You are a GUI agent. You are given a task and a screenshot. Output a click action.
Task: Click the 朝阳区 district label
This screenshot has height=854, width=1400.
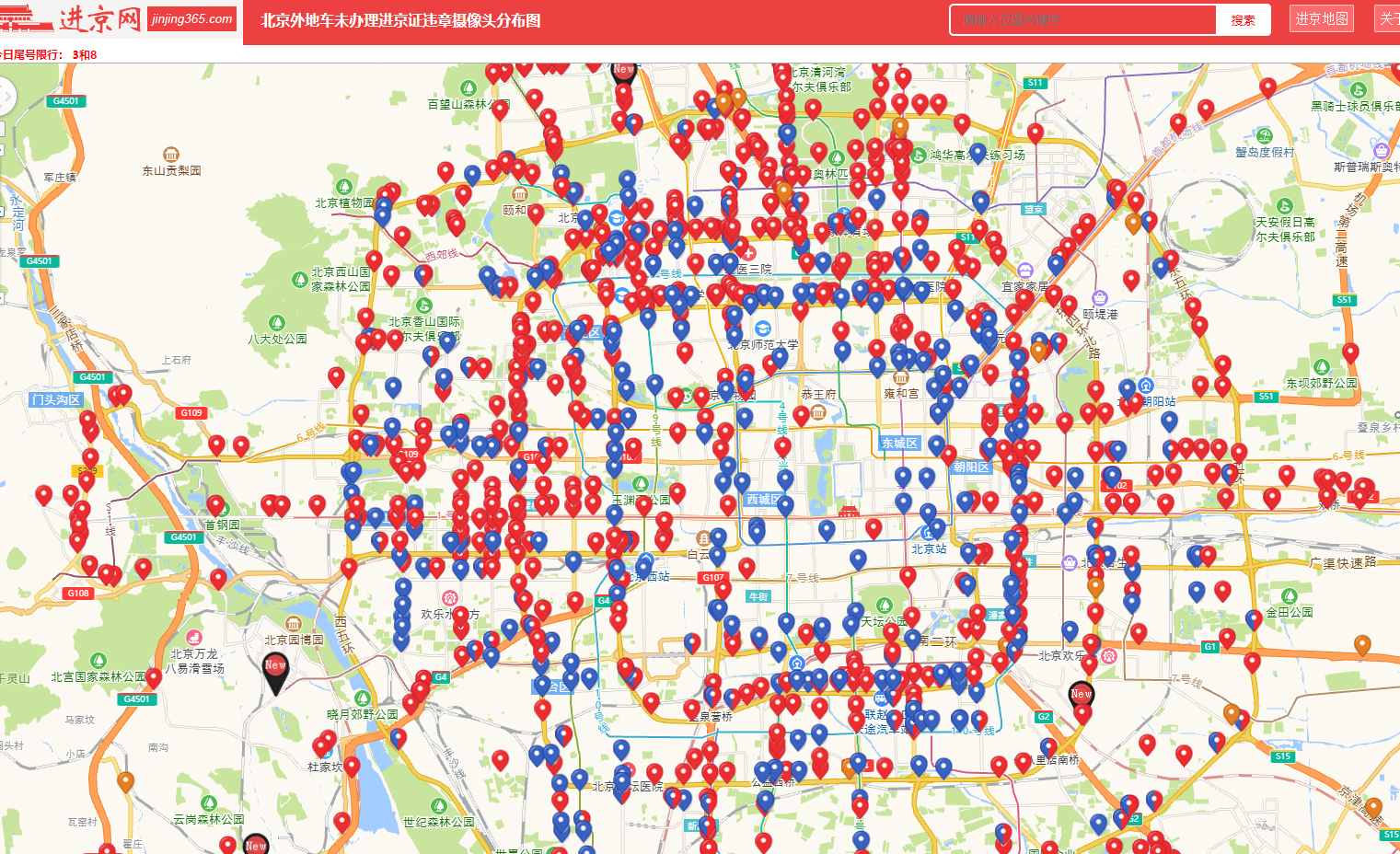[972, 467]
